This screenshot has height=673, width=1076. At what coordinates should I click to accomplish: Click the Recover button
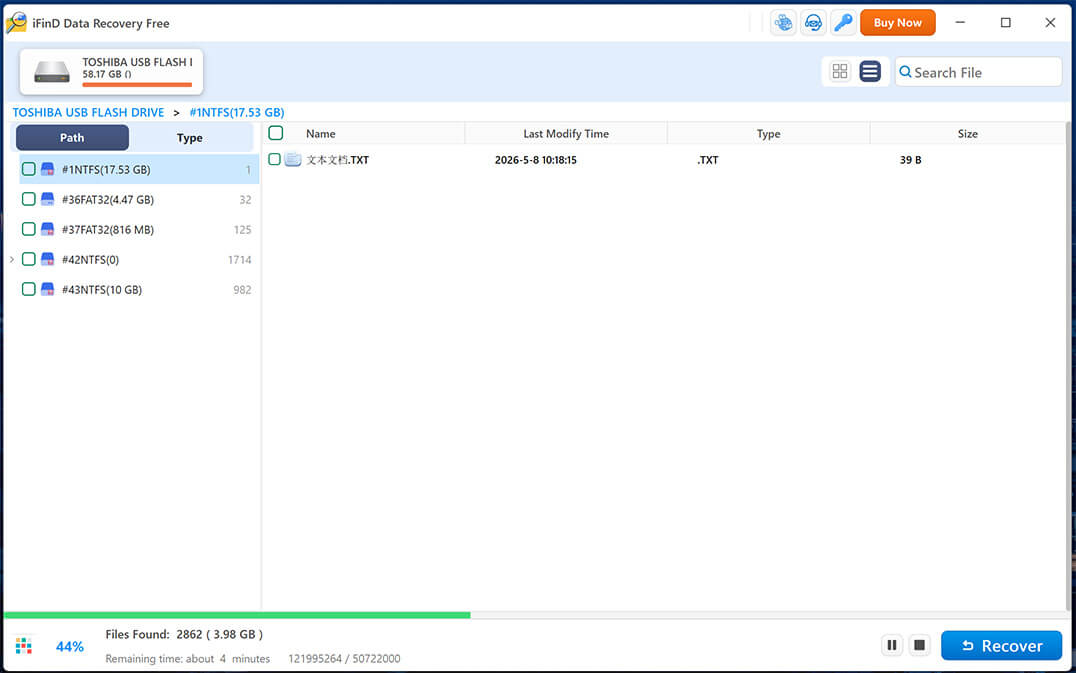(x=1001, y=646)
